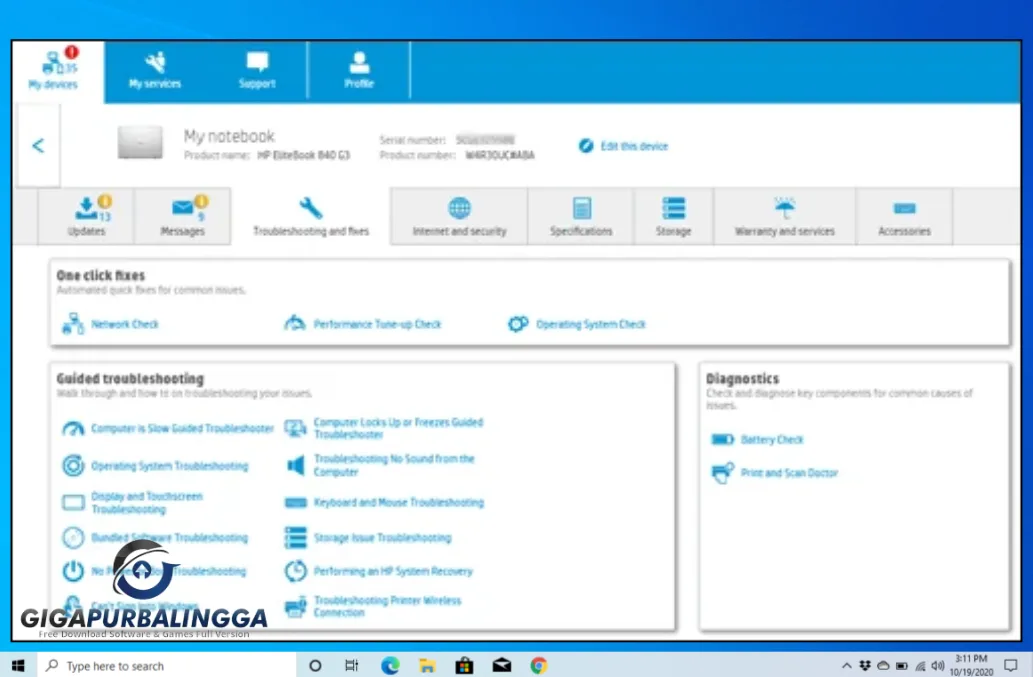Start Performance Tune-up Check

pos(377,324)
